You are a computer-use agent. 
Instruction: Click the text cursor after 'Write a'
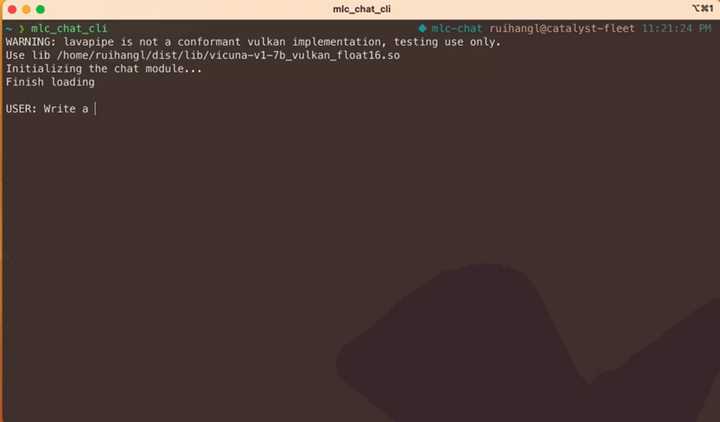pyautogui.click(x=95, y=109)
